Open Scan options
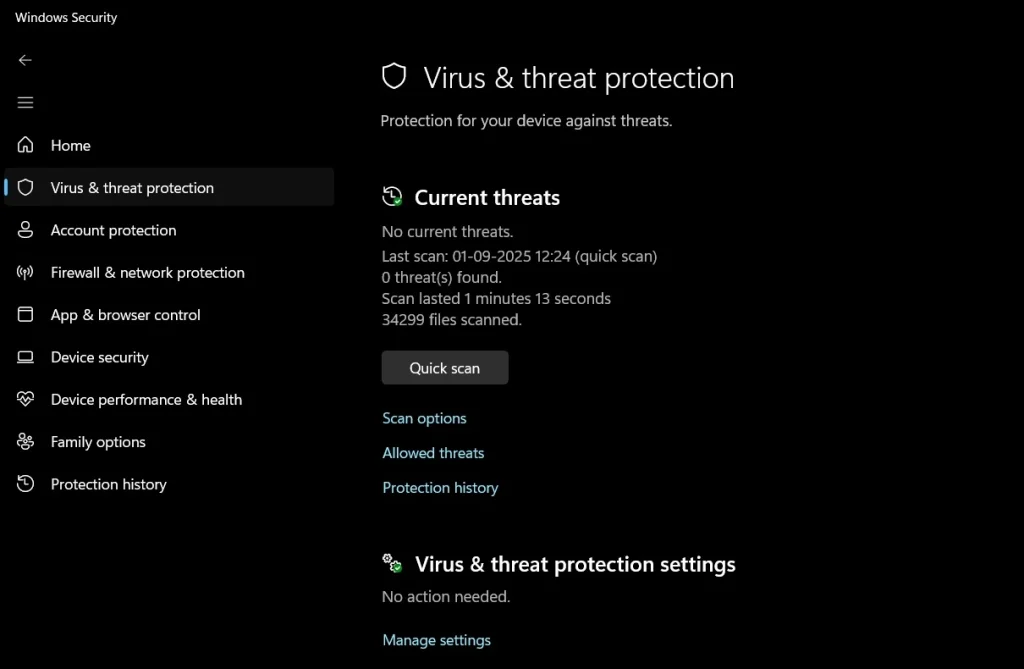The height and width of the screenshot is (669, 1024). [x=424, y=418]
